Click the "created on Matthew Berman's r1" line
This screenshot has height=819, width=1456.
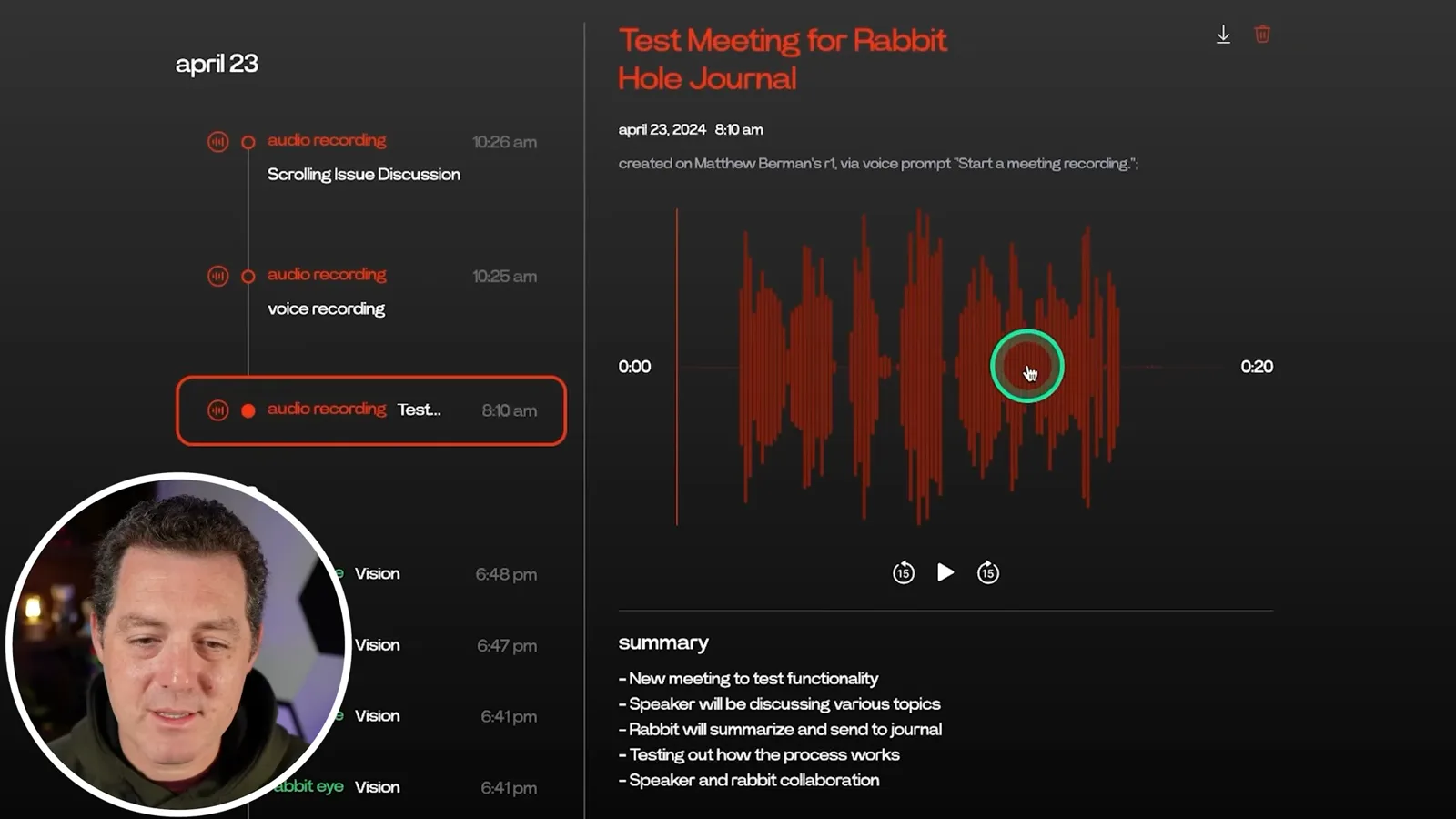click(878, 164)
